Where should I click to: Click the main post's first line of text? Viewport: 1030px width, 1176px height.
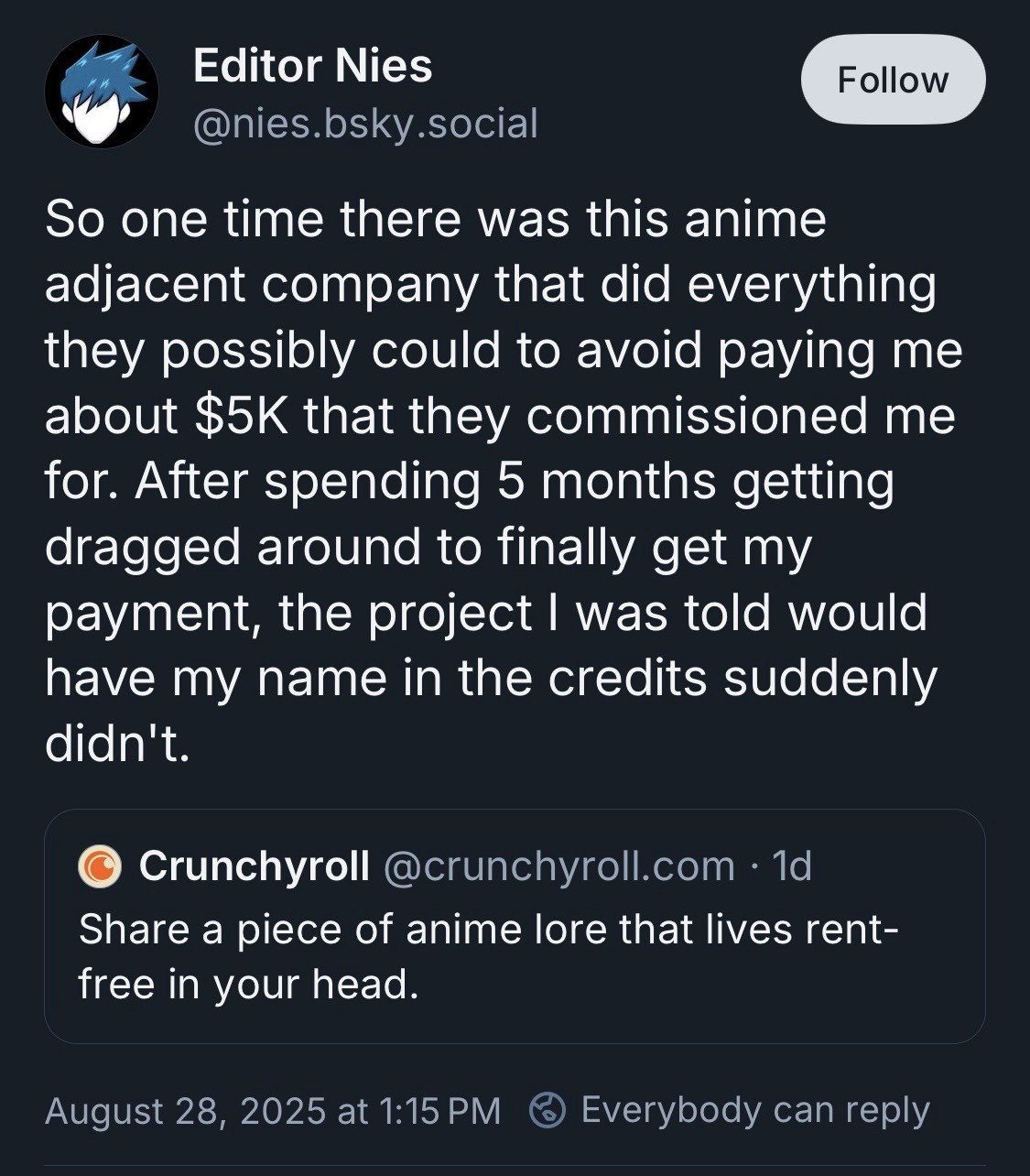pos(436,220)
